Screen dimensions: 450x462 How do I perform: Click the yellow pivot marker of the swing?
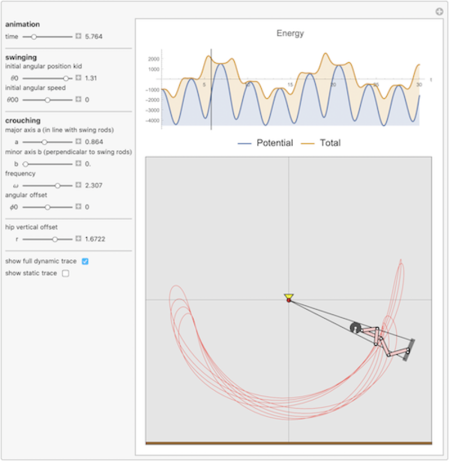click(x=289, y=296)
